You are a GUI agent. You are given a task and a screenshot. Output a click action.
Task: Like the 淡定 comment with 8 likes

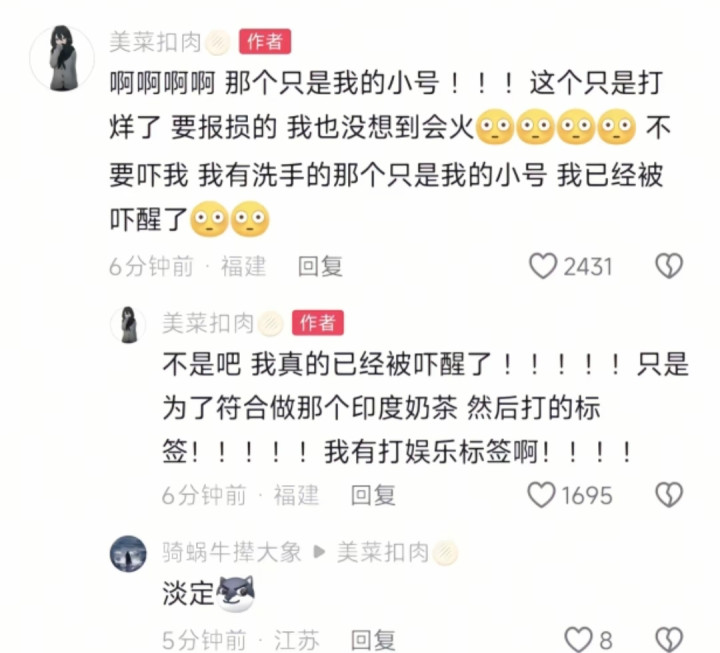click(579, 640)
